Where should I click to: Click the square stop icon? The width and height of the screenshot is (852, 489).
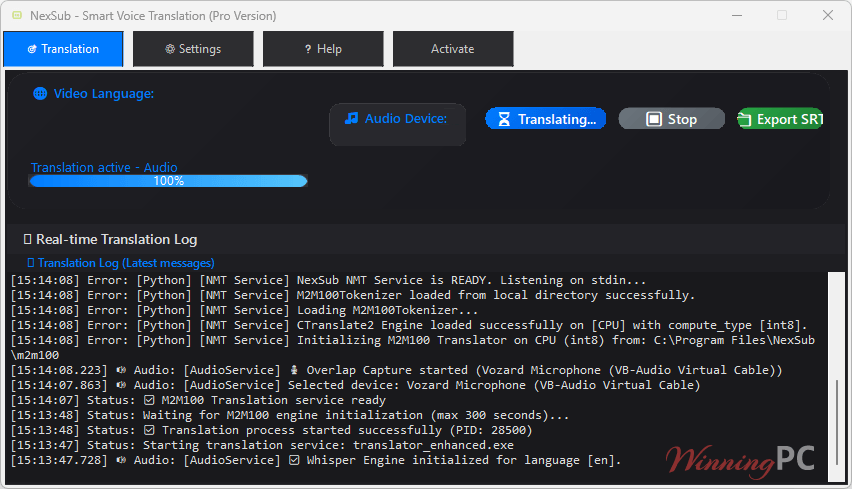[654, 119]
